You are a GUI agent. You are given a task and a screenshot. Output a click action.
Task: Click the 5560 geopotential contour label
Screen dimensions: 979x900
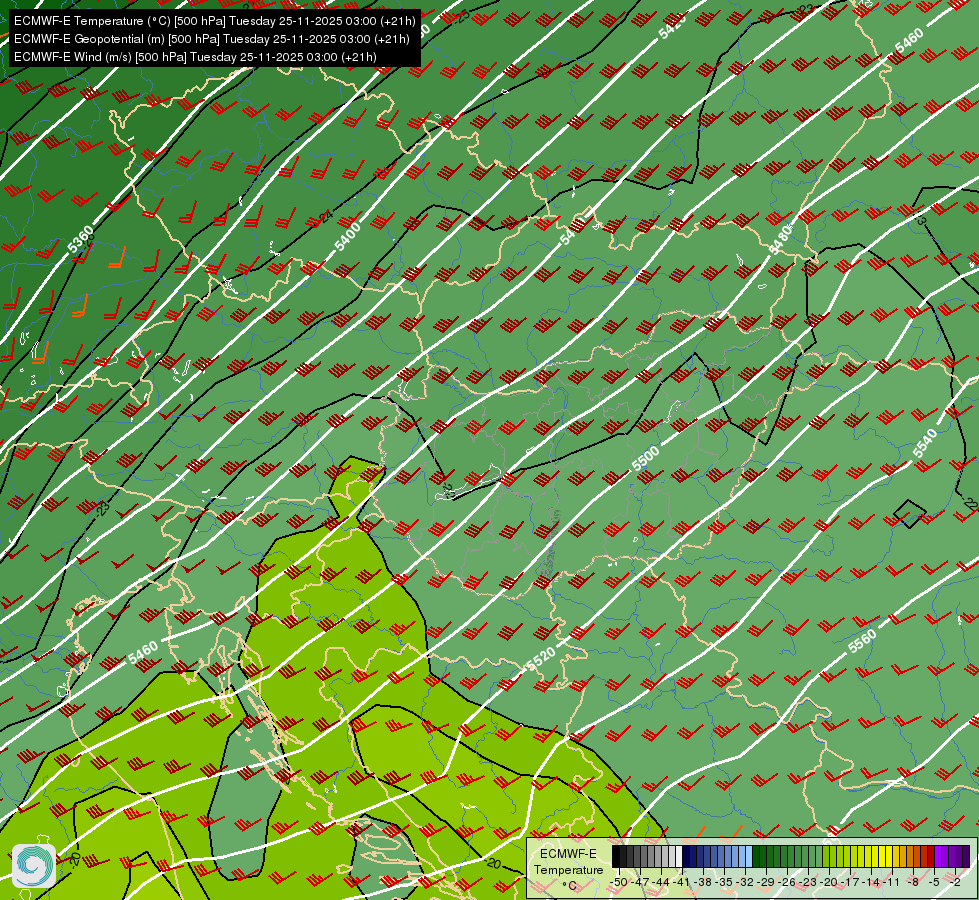click(862, 641)
